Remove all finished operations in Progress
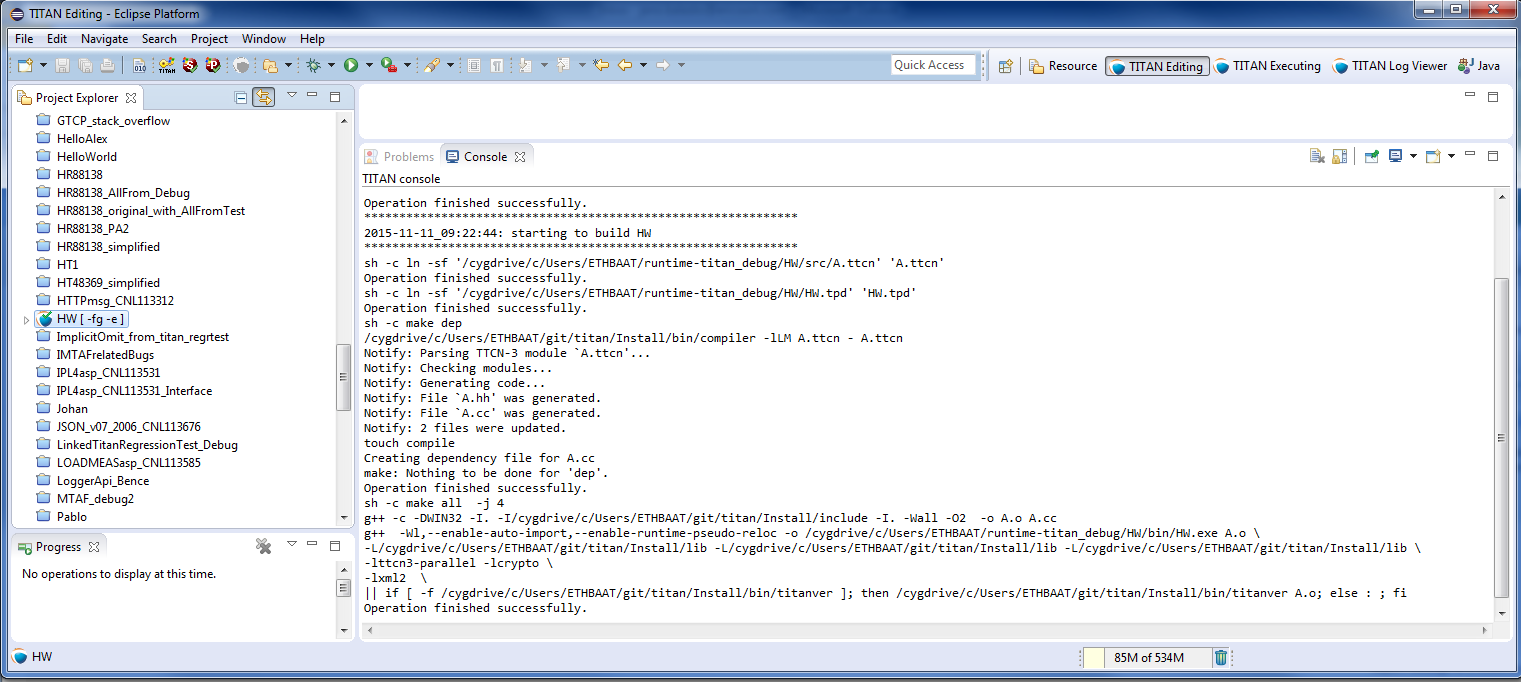 coord(264,546)
